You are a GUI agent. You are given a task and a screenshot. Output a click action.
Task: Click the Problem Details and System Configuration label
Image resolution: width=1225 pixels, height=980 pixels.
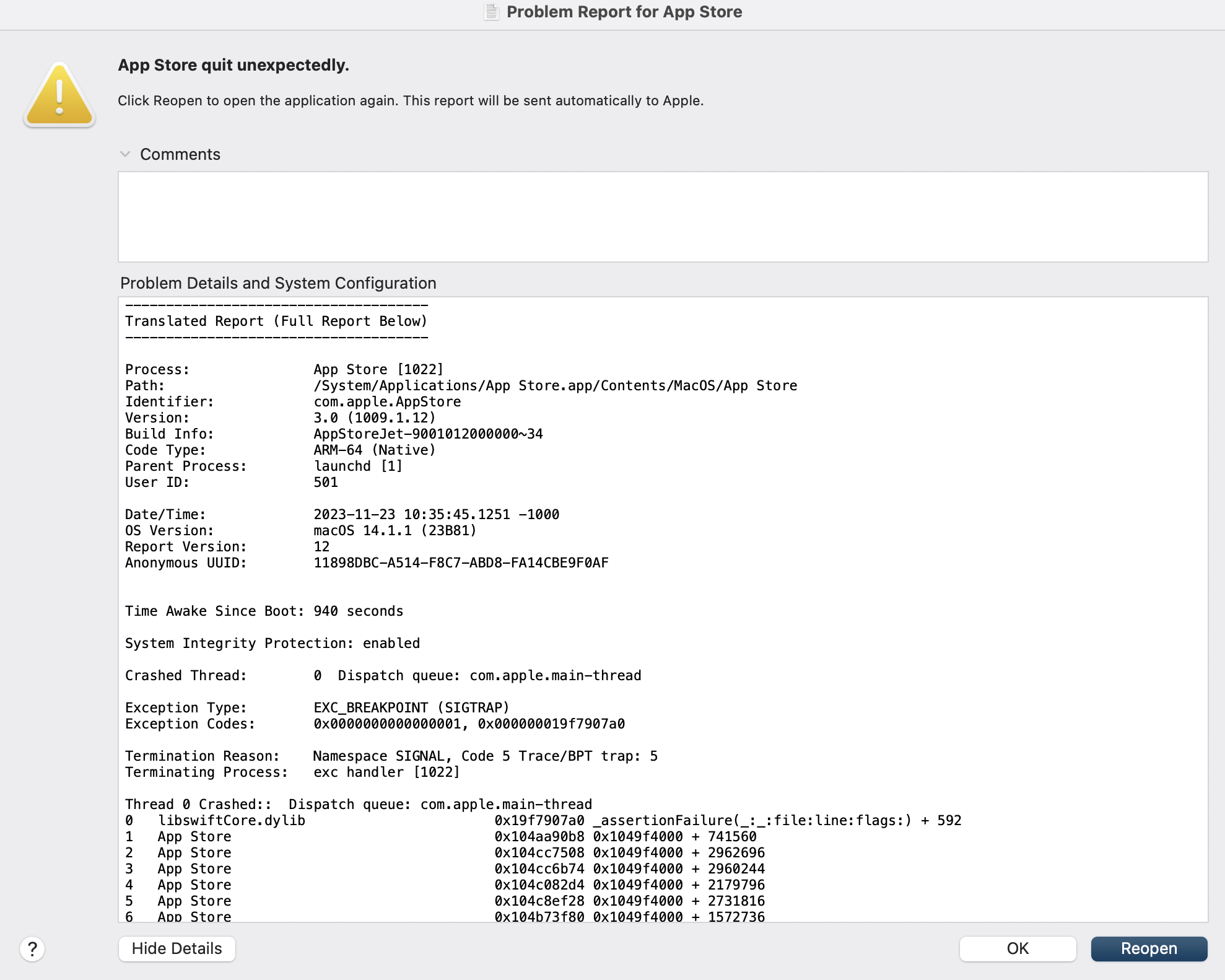tap(278, 283)
